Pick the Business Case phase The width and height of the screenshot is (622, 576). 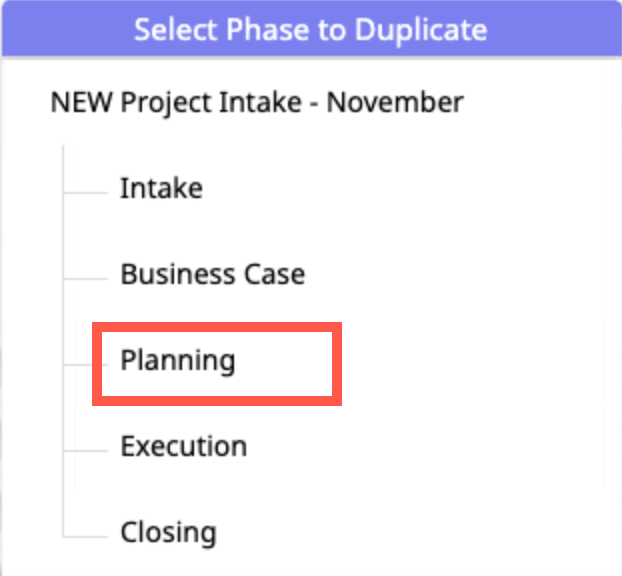click(212, 274)
